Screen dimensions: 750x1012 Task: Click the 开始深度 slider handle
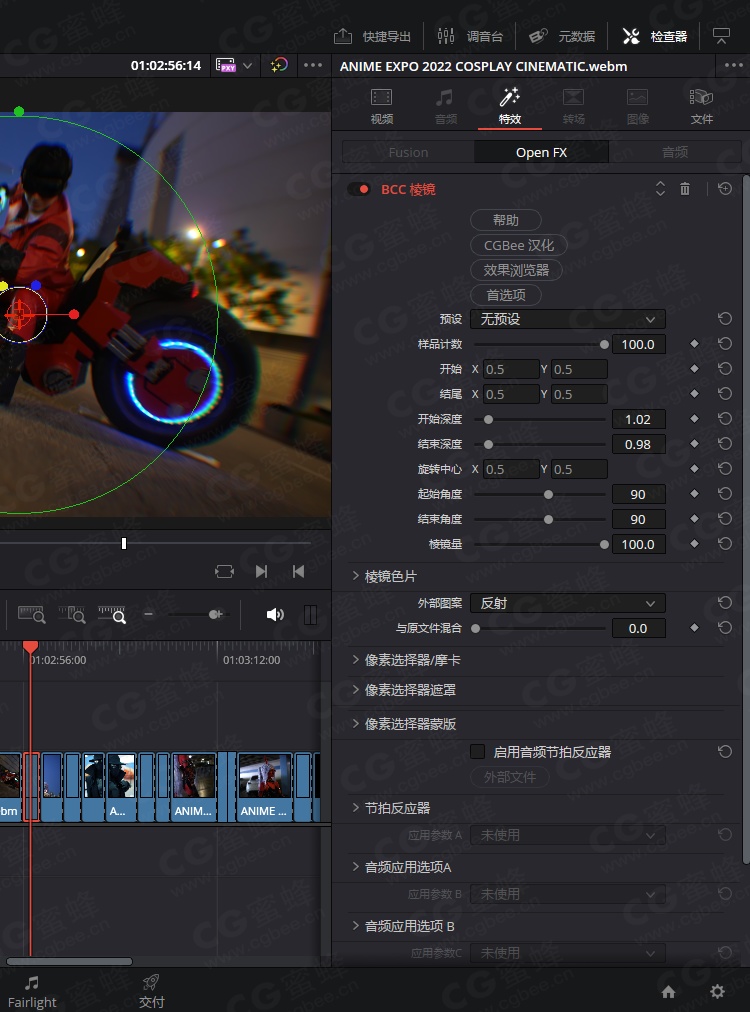489,420
